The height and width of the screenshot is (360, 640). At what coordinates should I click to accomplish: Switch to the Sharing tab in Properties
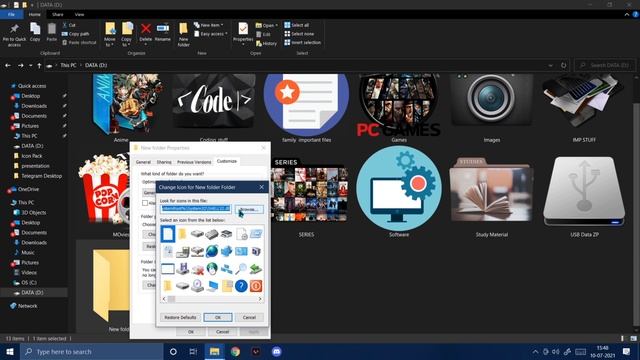coord(164,162)
